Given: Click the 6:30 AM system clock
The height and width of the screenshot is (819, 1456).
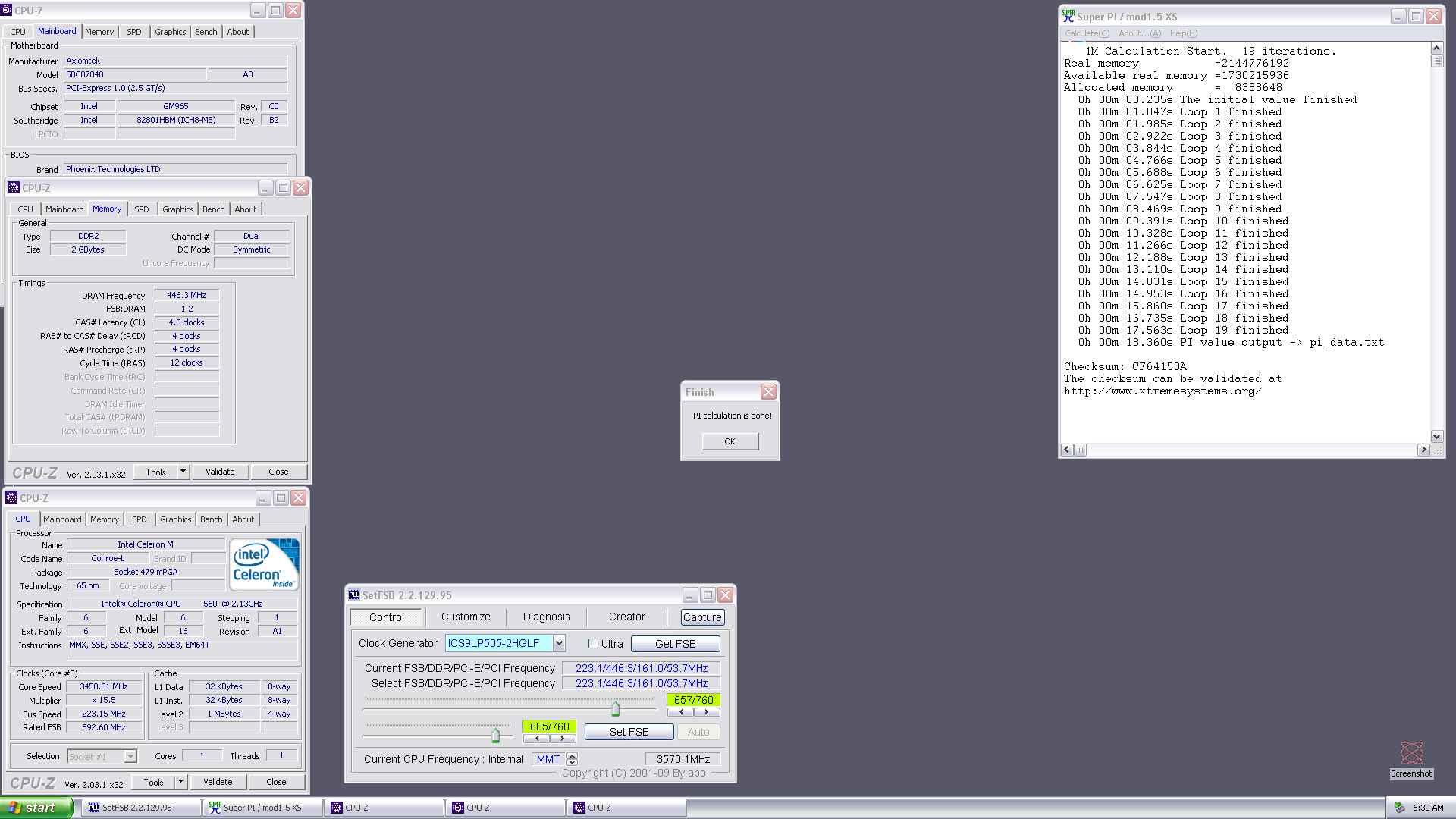Looking at the screenshot, I should tap(1427, 808).
